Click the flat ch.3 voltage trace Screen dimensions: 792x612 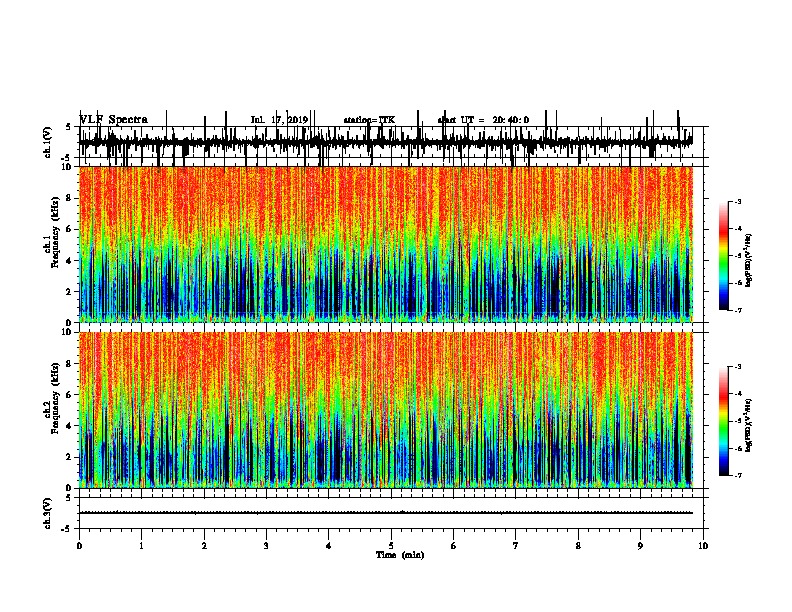386,513
